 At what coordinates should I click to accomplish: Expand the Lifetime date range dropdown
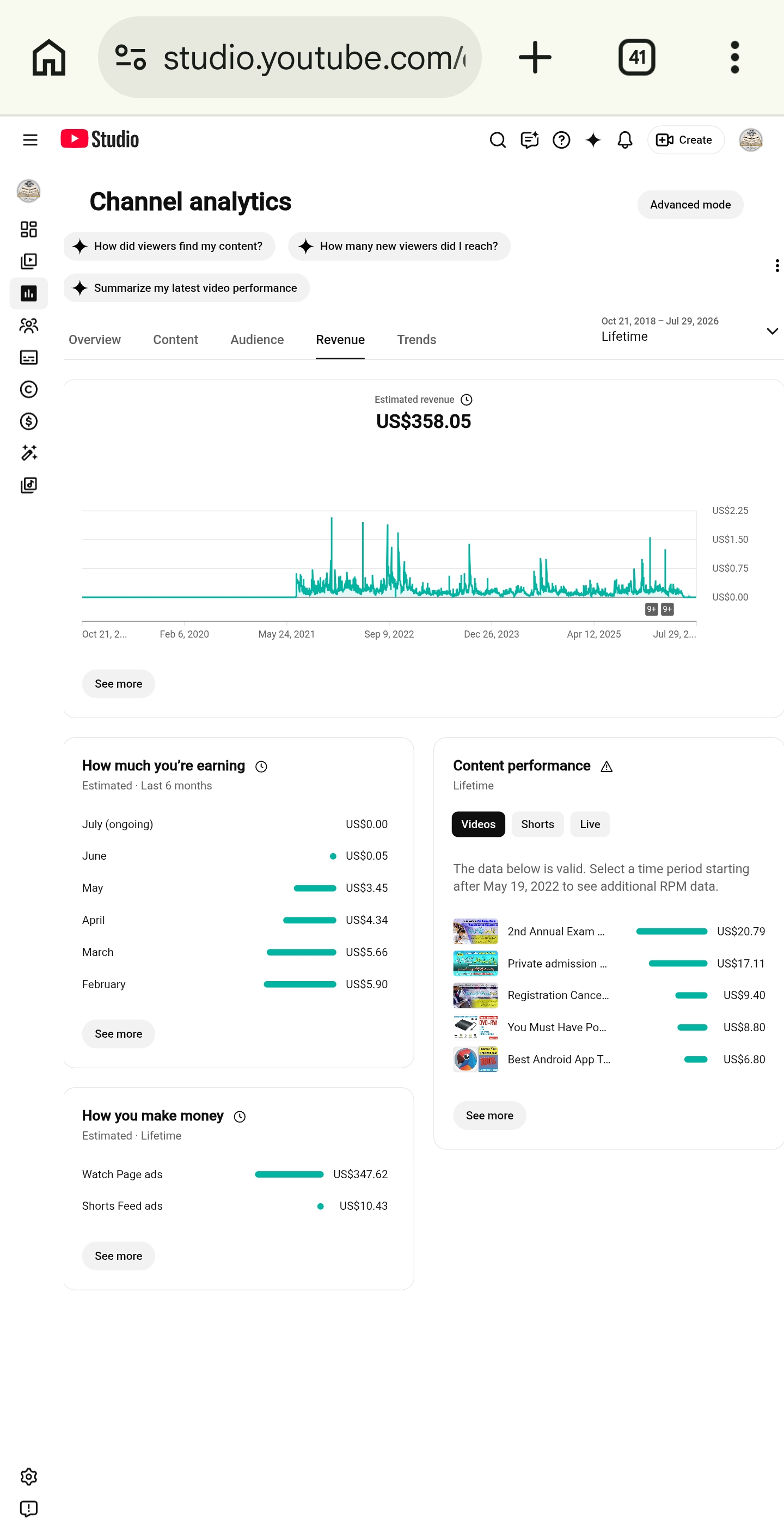(x=689, y=330)
